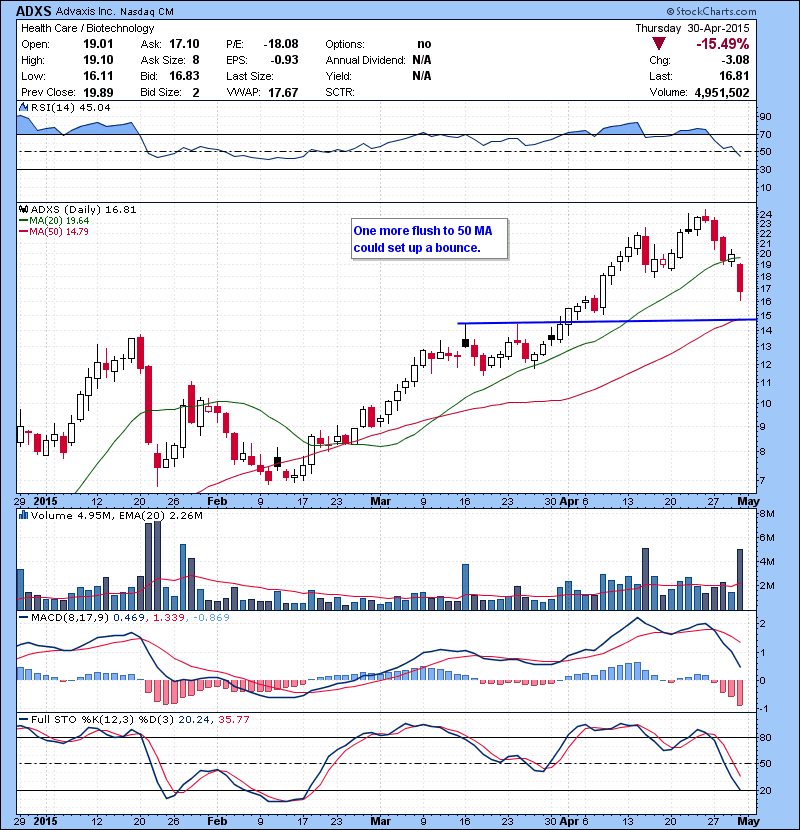This screenshot has width=800, height=830.
Task: Click the black candle below the blue line's left end
Action: [x=466, y=342]
